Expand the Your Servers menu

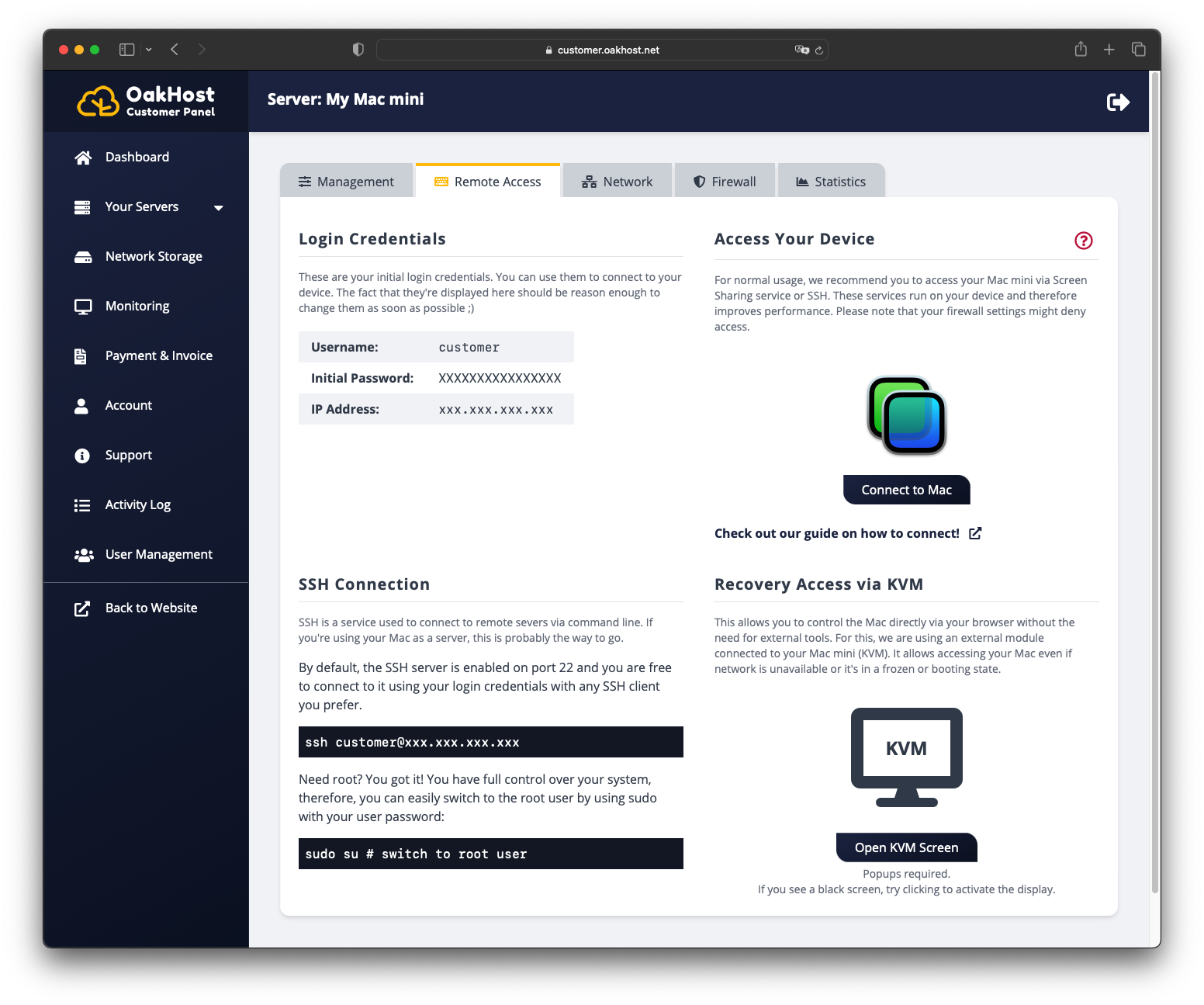[219, 207]
